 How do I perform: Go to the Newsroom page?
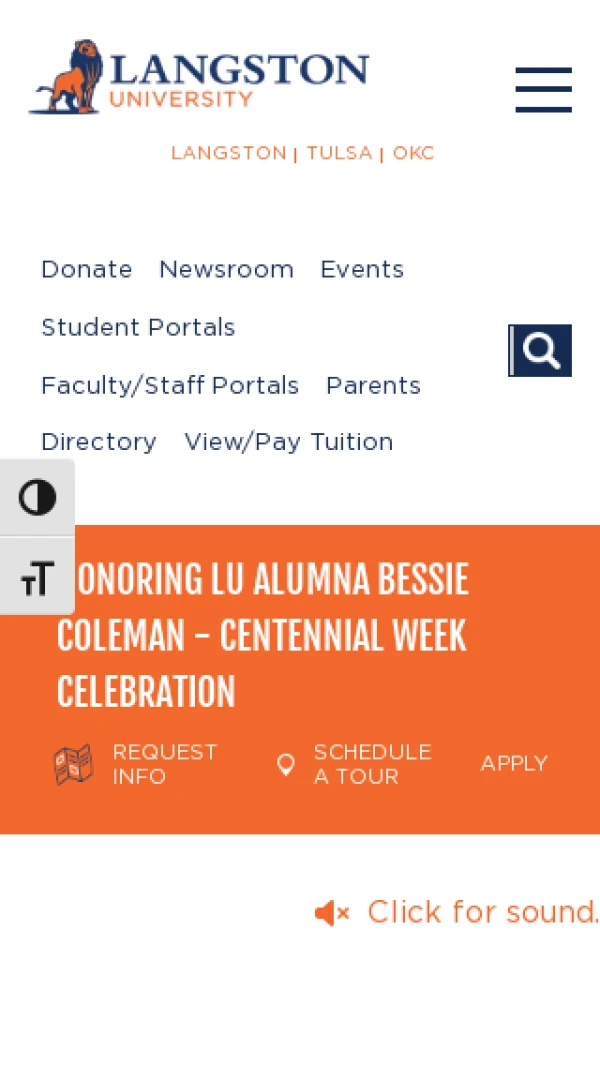(226, 270)
